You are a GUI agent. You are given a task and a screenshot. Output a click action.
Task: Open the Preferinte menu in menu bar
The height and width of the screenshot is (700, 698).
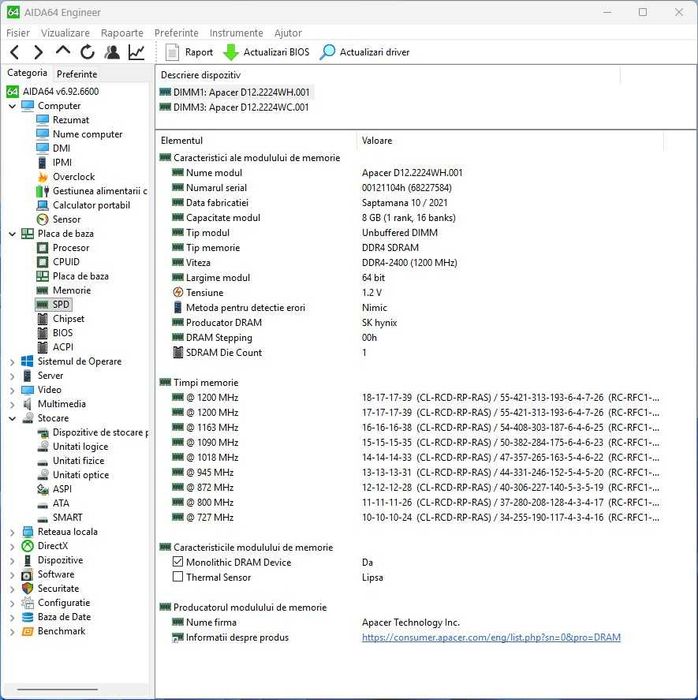176,33
